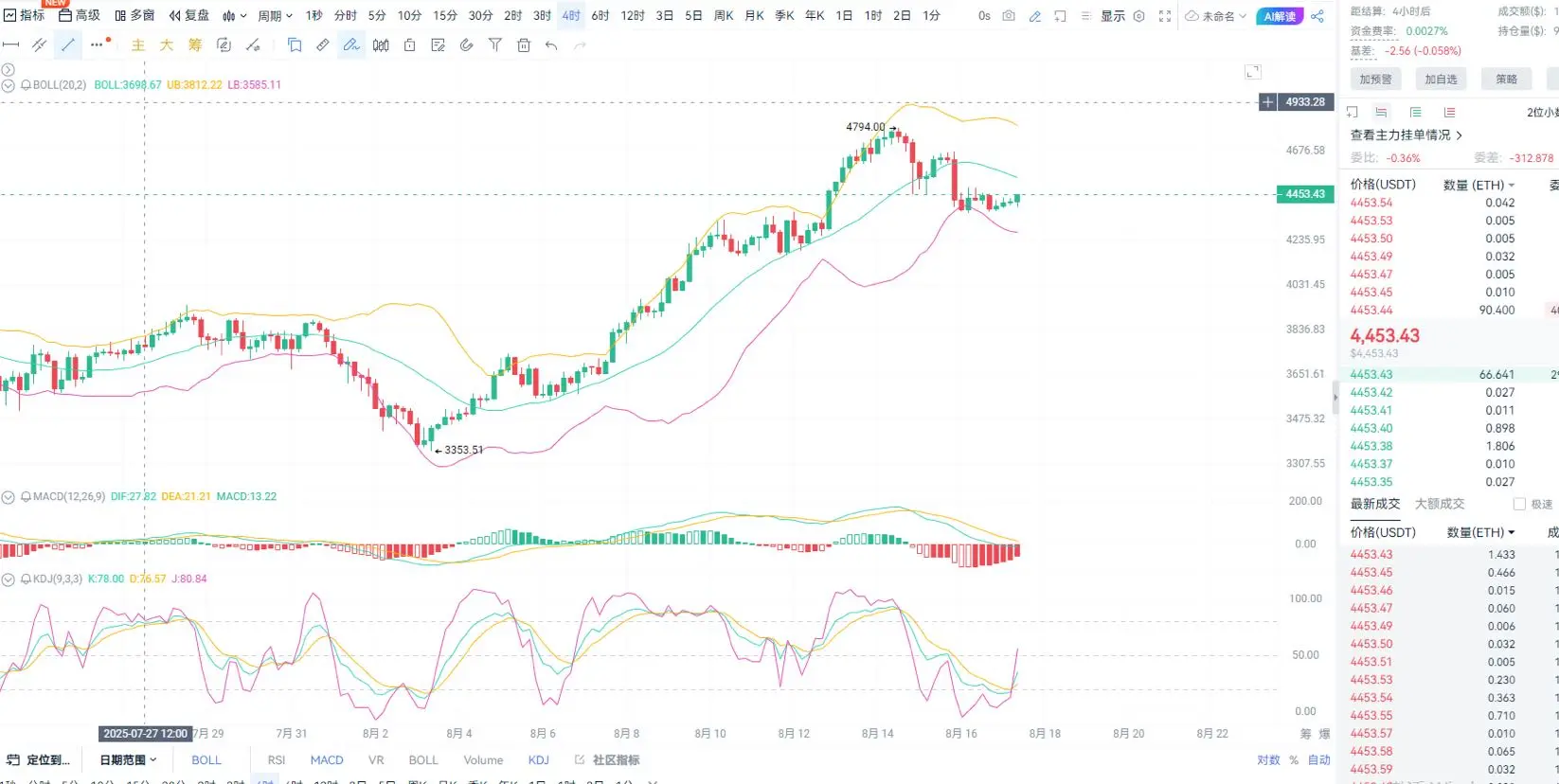Viewport: 1559px width, 784px height.
Task: Click the 加预警 add alert button
Action: coord(1375,80)
